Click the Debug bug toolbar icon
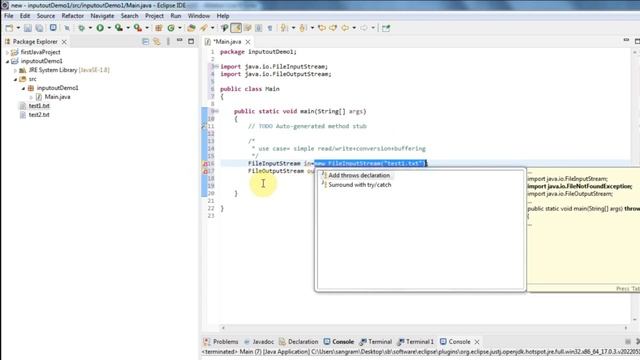The image size is (640, 360). click(x=82, y=28)
